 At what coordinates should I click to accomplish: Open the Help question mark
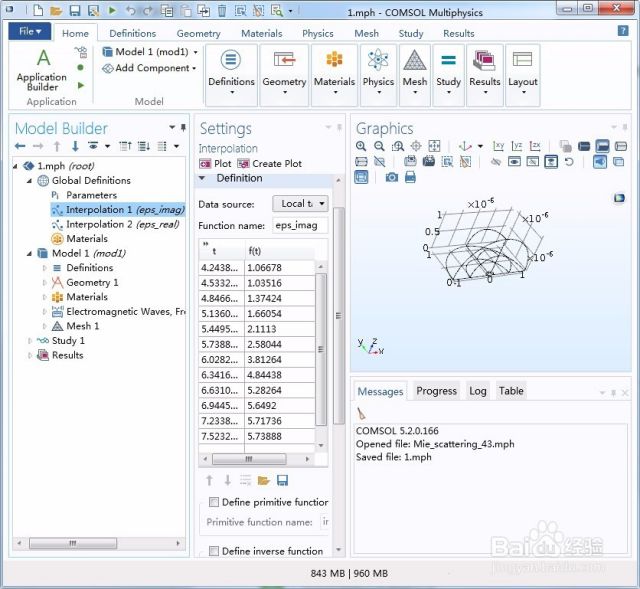point(623,31)
